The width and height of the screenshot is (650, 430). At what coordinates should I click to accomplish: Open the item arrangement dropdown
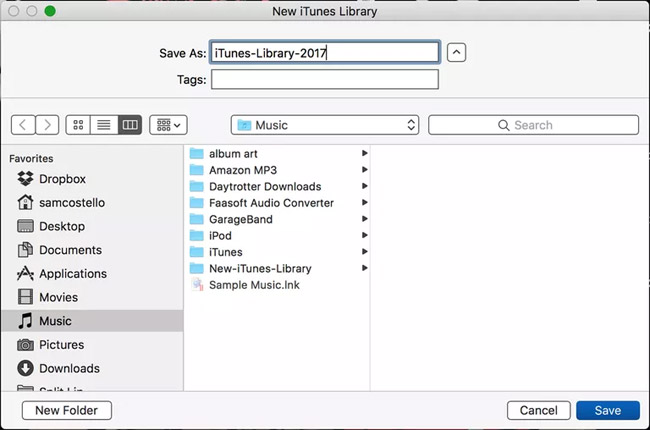pos(168,125)
